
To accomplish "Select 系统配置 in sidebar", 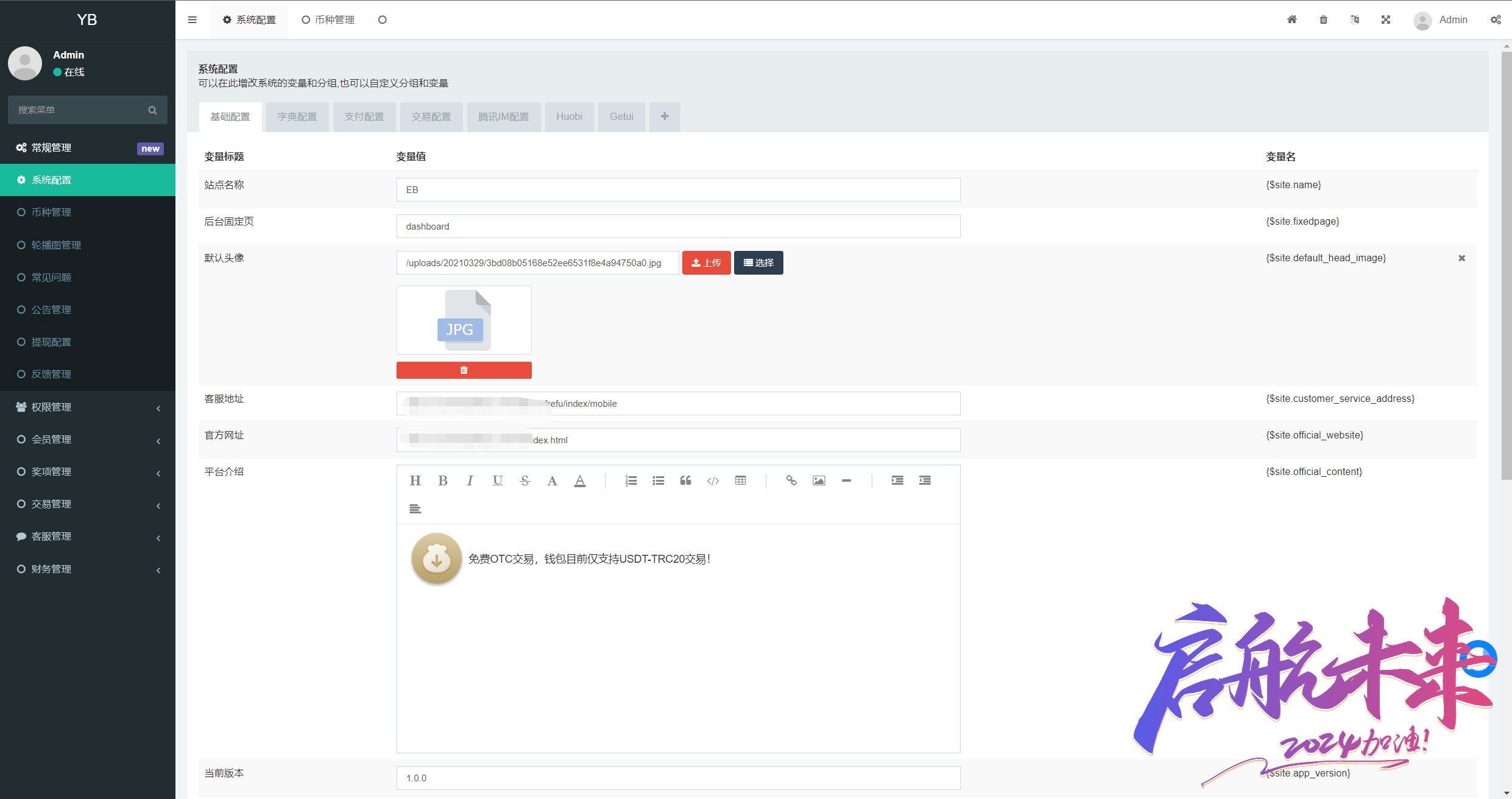I will (x=88, y=180).
